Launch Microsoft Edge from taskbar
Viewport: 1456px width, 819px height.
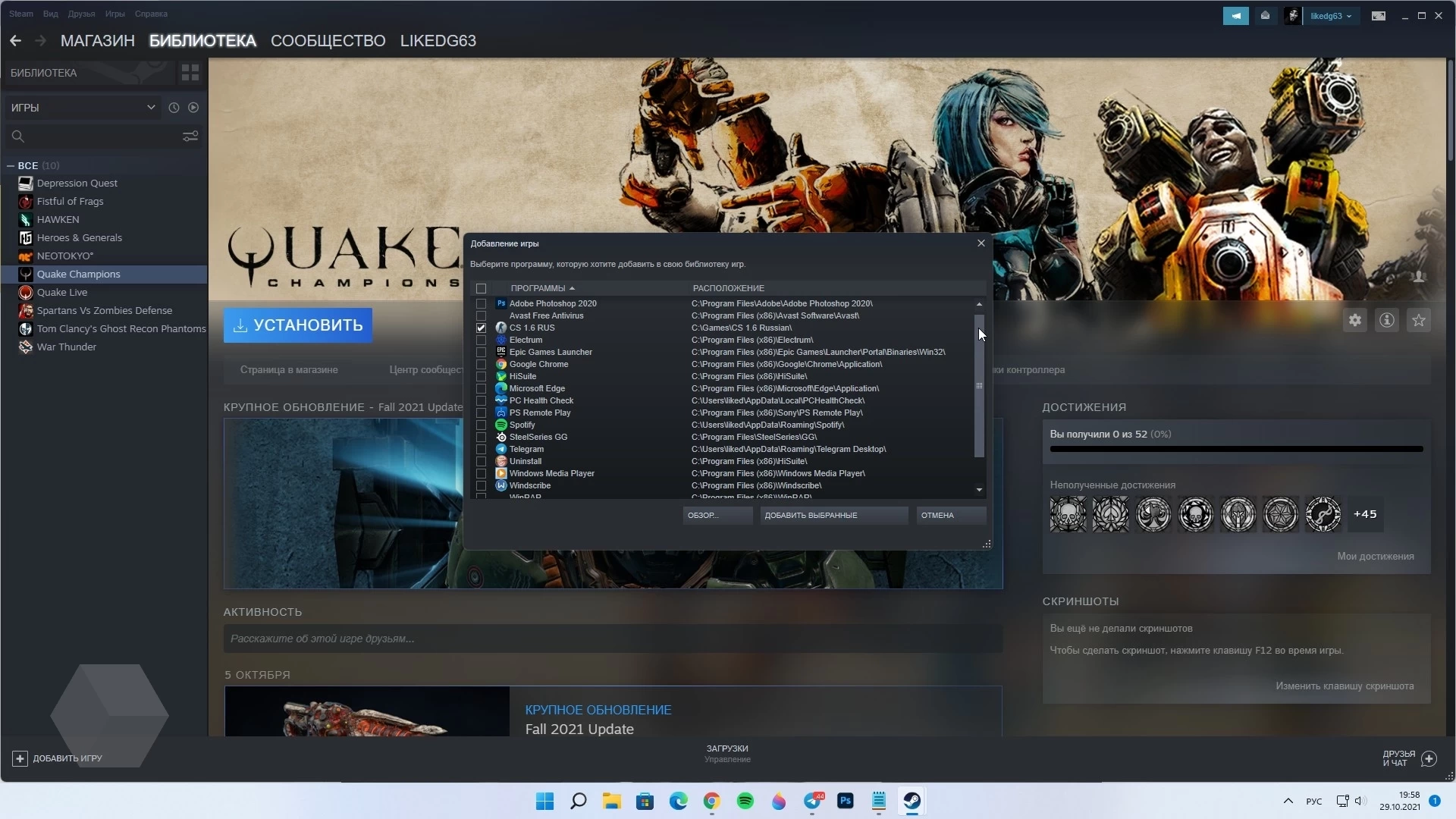tap(679, 801)
